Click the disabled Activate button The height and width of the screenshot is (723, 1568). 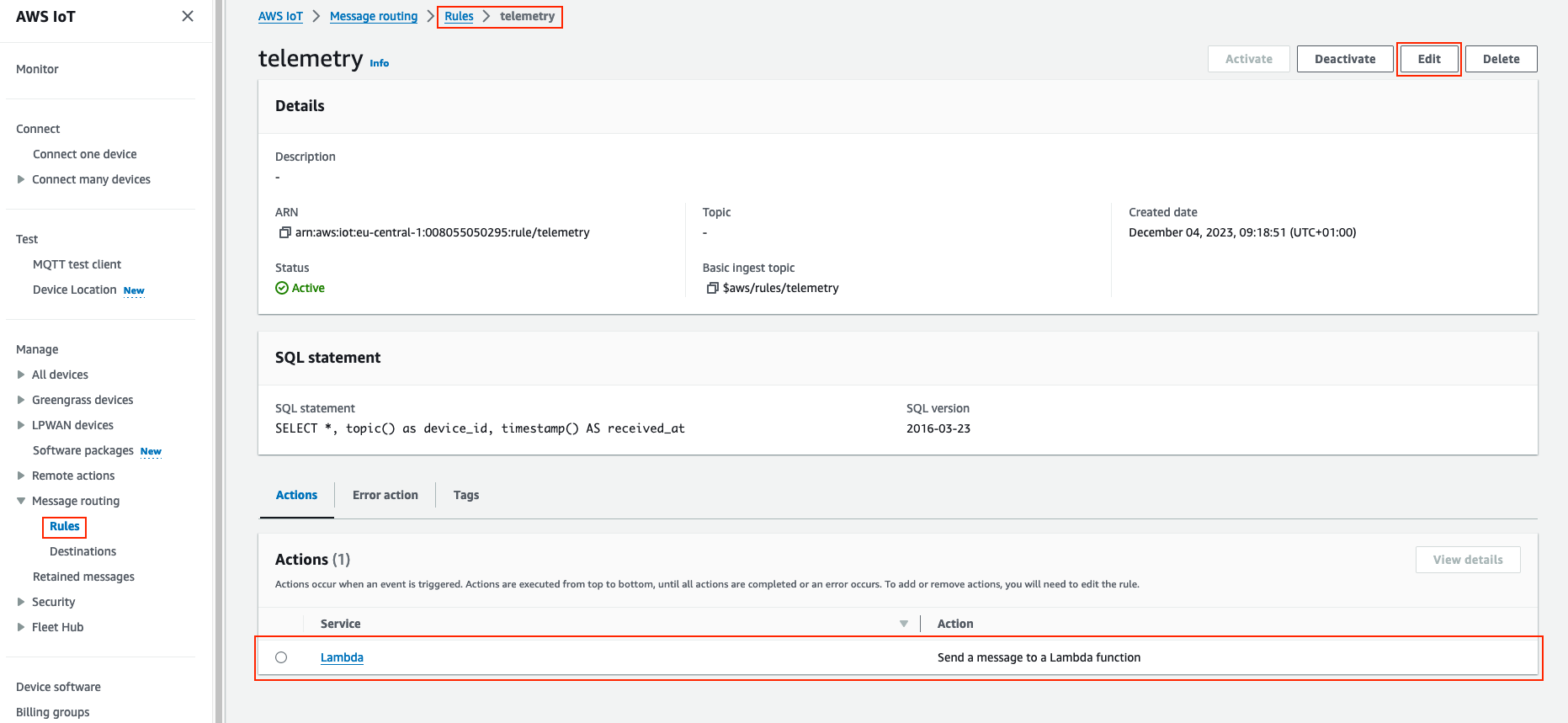click(x=1248, y=59)
